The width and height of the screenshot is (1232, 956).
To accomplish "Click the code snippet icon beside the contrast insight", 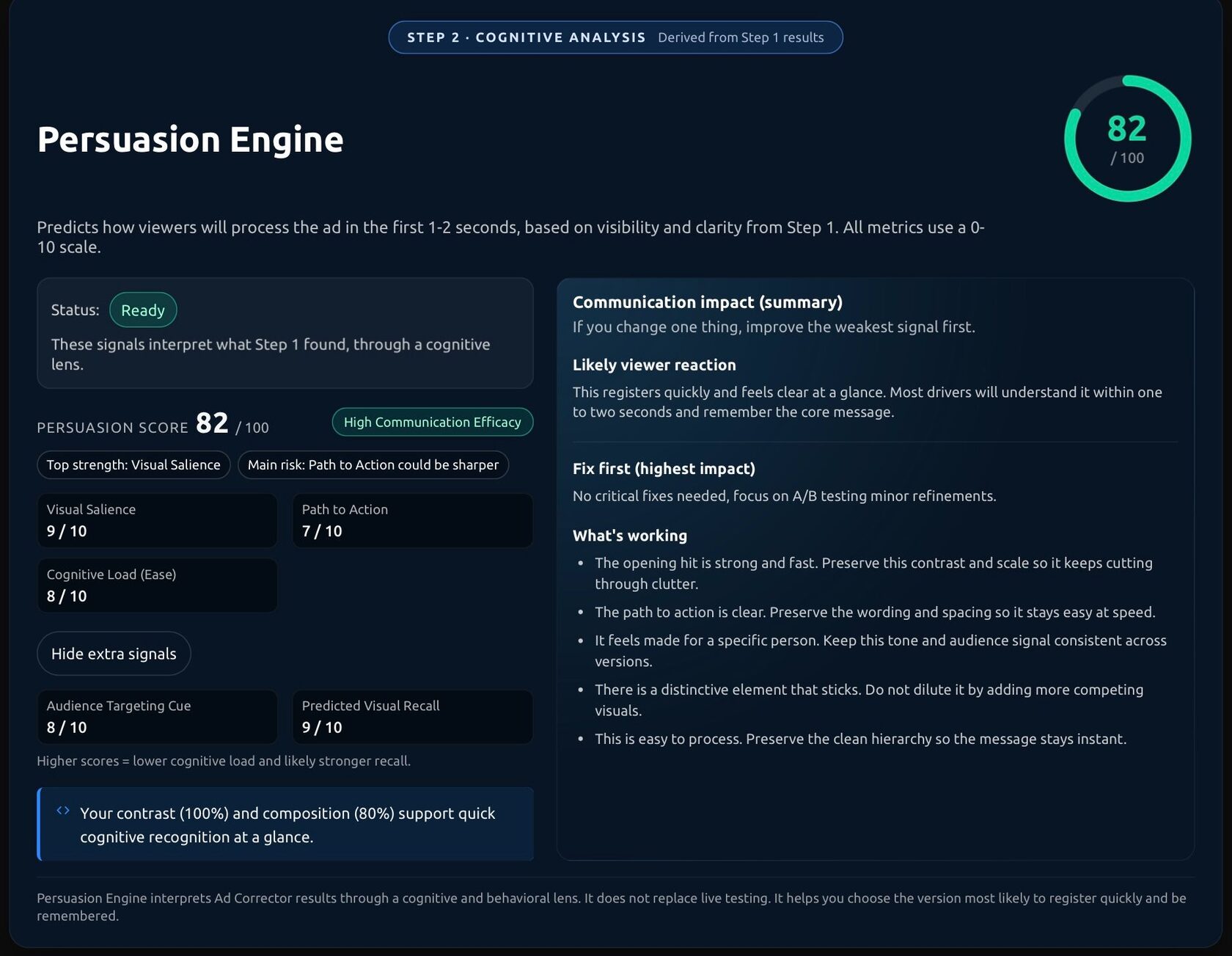I will click(x=62, y=810).
